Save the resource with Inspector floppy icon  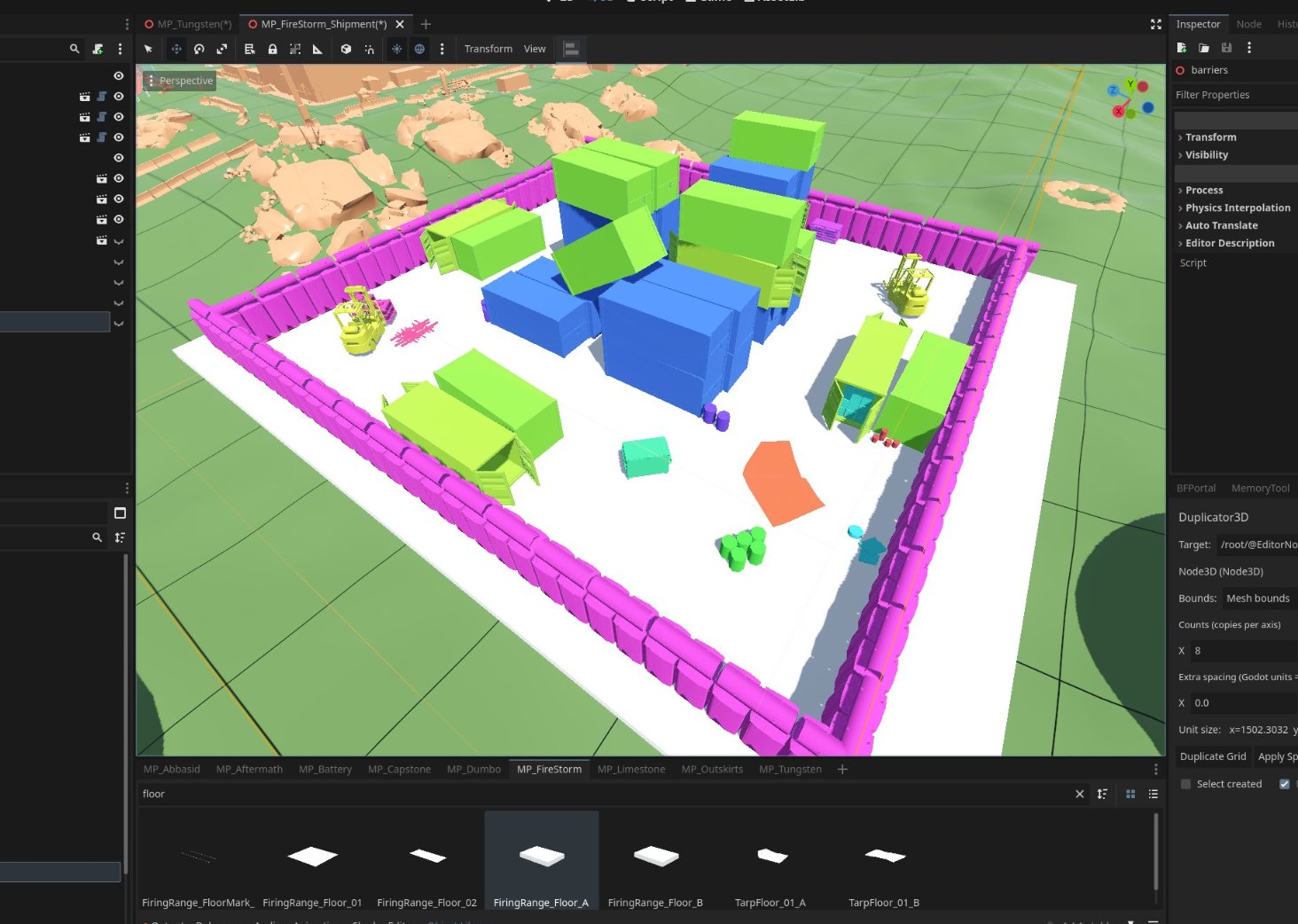click(x=1226, y=48)
